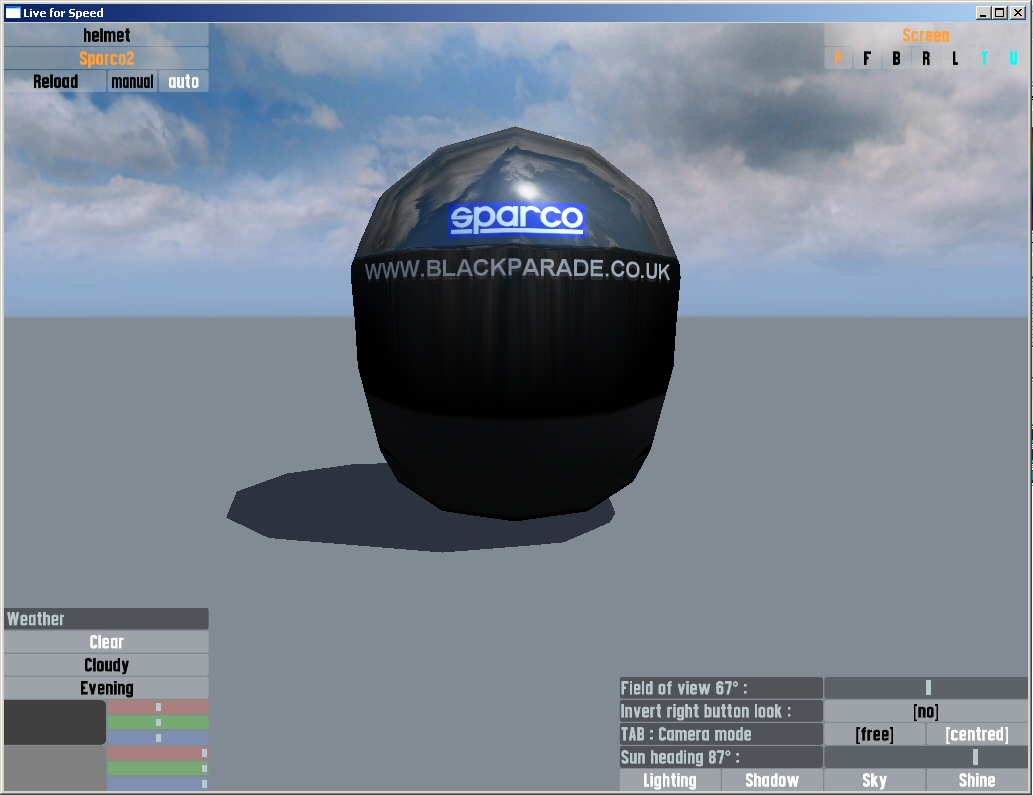
Task: Select the cyan U view button
Action: click(x=1013, y=58)
